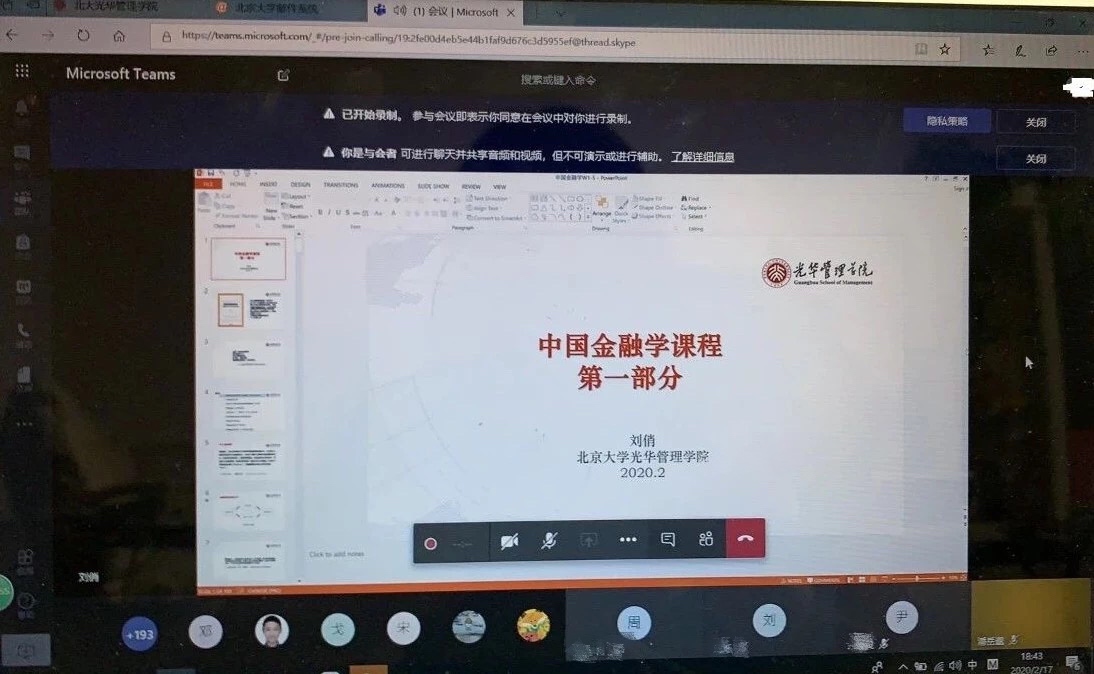Image resolution: width=1094 pixels, height=674 pixels.
Task: Open the new chat compose icon
Action: point(283,75)
